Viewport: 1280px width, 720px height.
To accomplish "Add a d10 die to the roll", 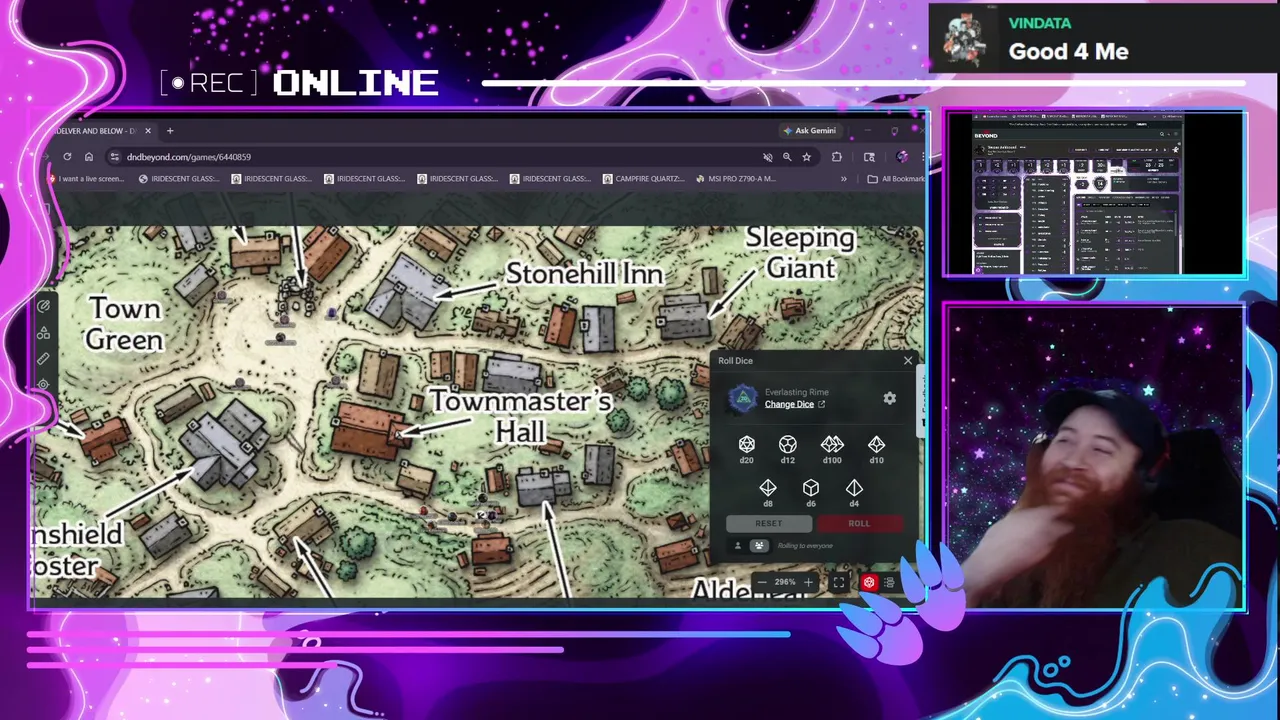I will [876, 448].
